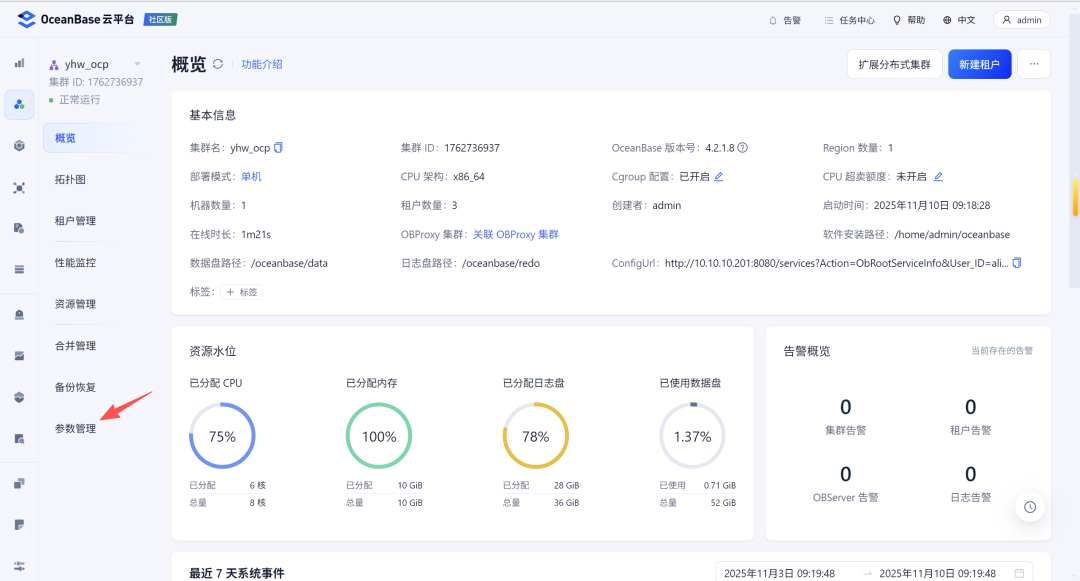The image size is (1080, 581).
Task: Go to 参数管理 in the side menu
Action: tap(76, 428)
